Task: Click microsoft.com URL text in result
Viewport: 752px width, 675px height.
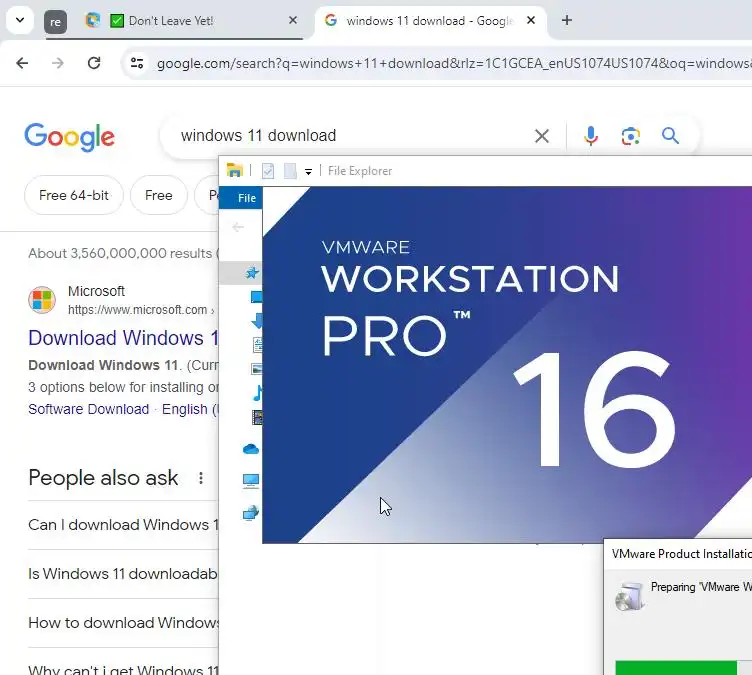Action: 137,310
